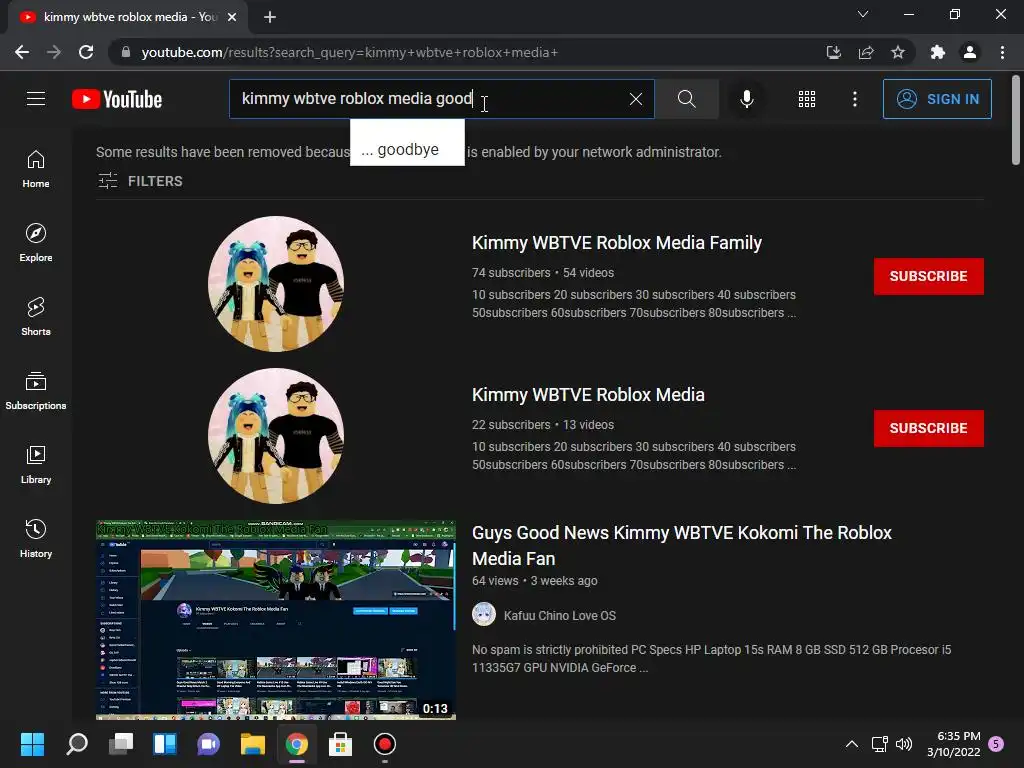Open Microsoft Store from taskbar
This screenshot has height=768, width=1024.
pyautogui.click(x=340, y=744)
